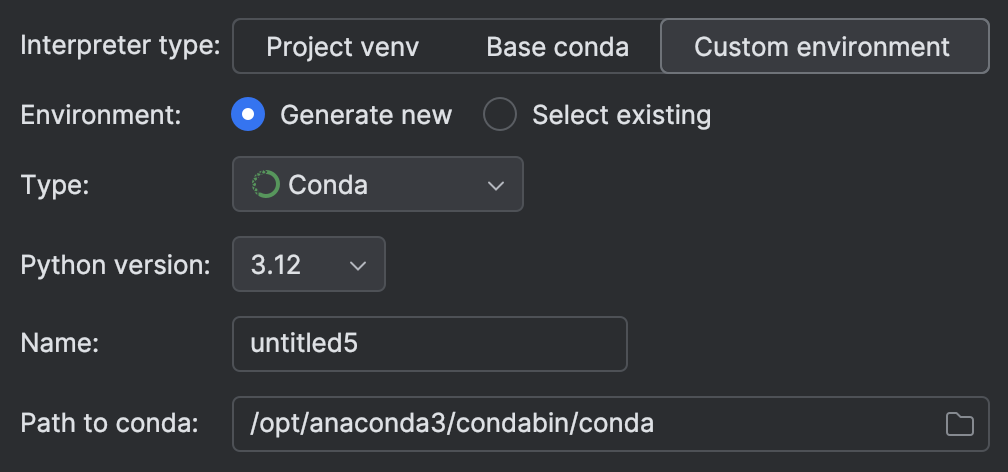Image resolution: width=1008 pixels, height=472 pixels.
Task: Click the 'Name:' label
Action: click(x=60, y=343)
